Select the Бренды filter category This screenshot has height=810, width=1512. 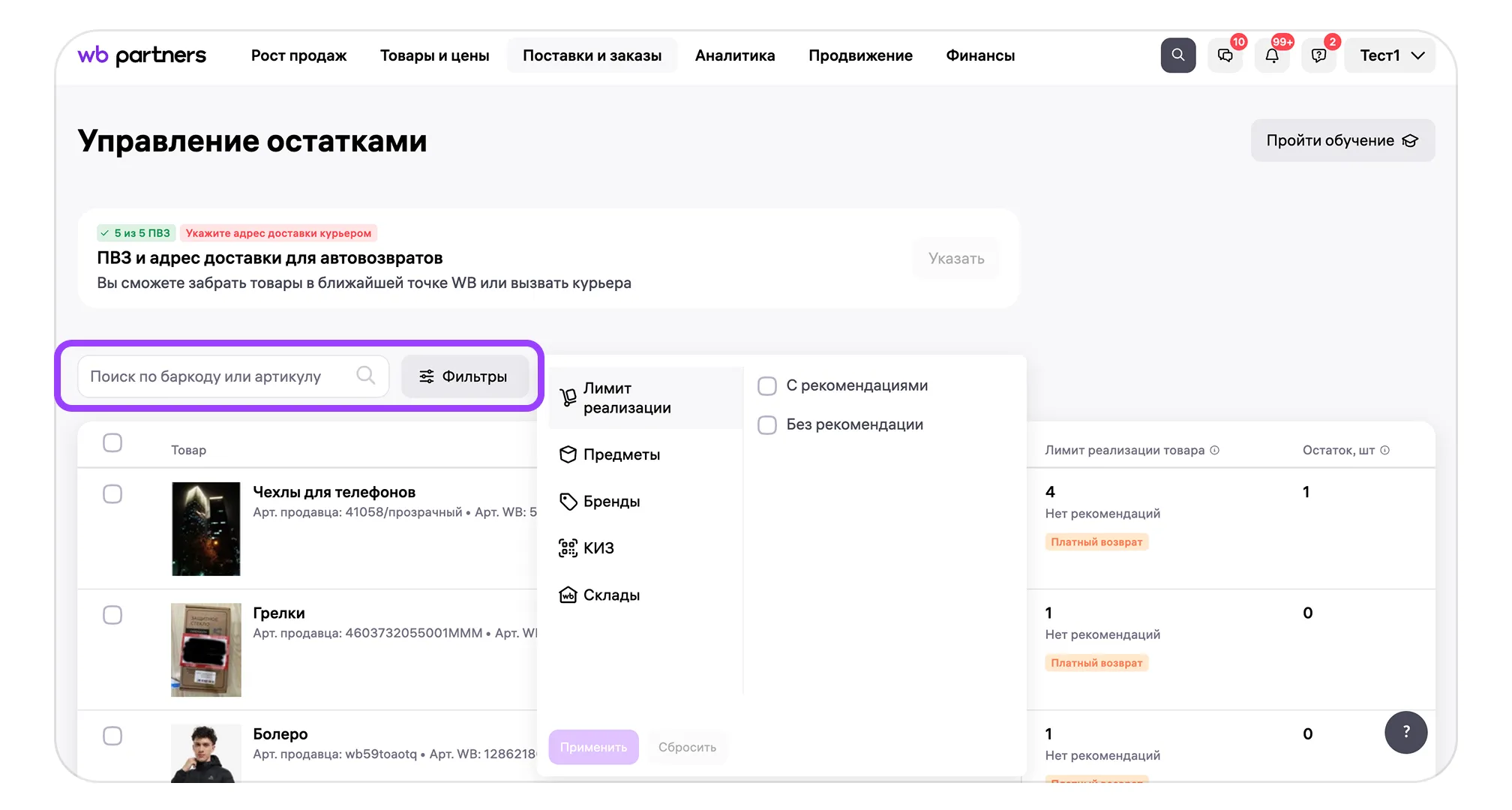(x=610, y=501)
